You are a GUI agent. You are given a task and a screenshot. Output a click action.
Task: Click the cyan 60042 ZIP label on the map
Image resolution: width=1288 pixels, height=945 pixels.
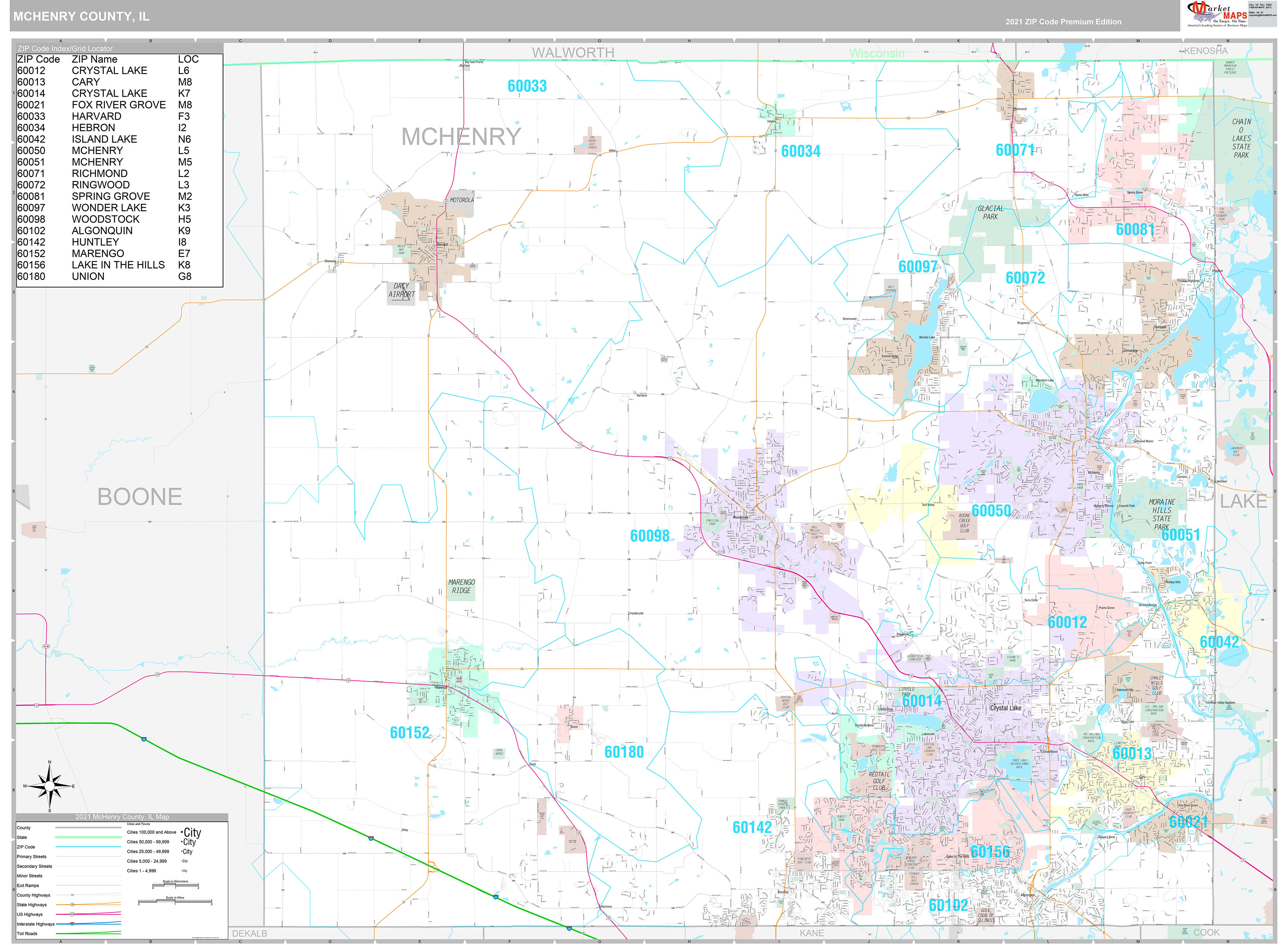(x=1219, y=642)
